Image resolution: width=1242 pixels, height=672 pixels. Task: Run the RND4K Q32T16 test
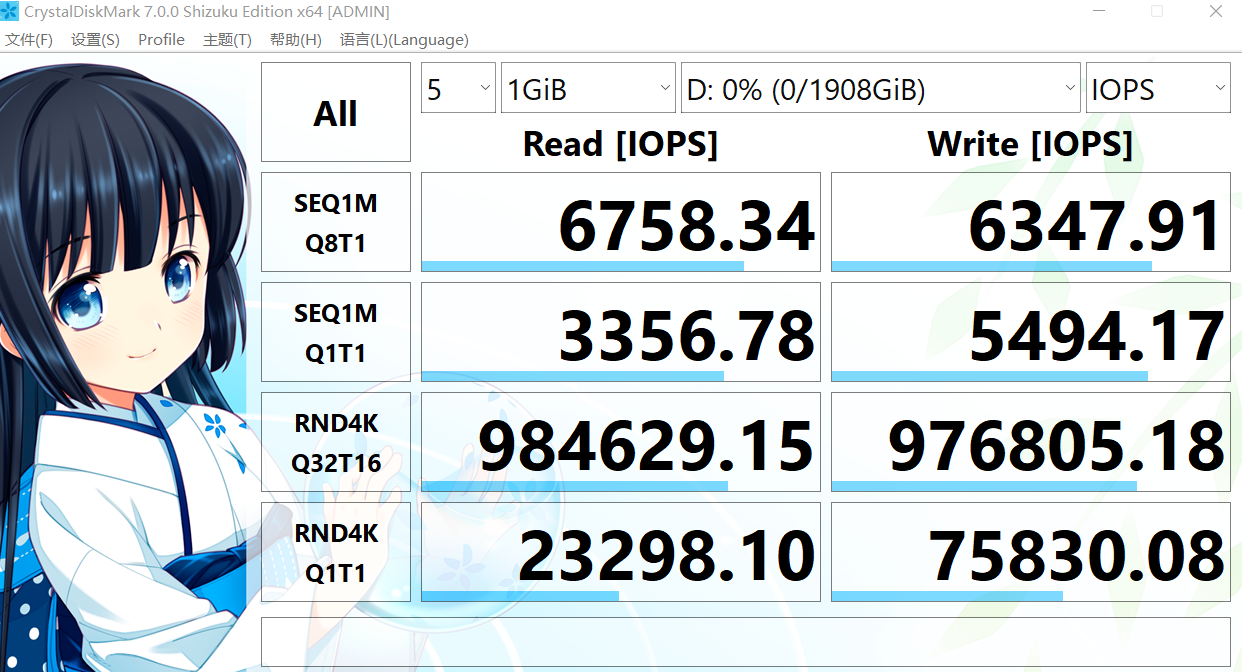coord(336,442)
